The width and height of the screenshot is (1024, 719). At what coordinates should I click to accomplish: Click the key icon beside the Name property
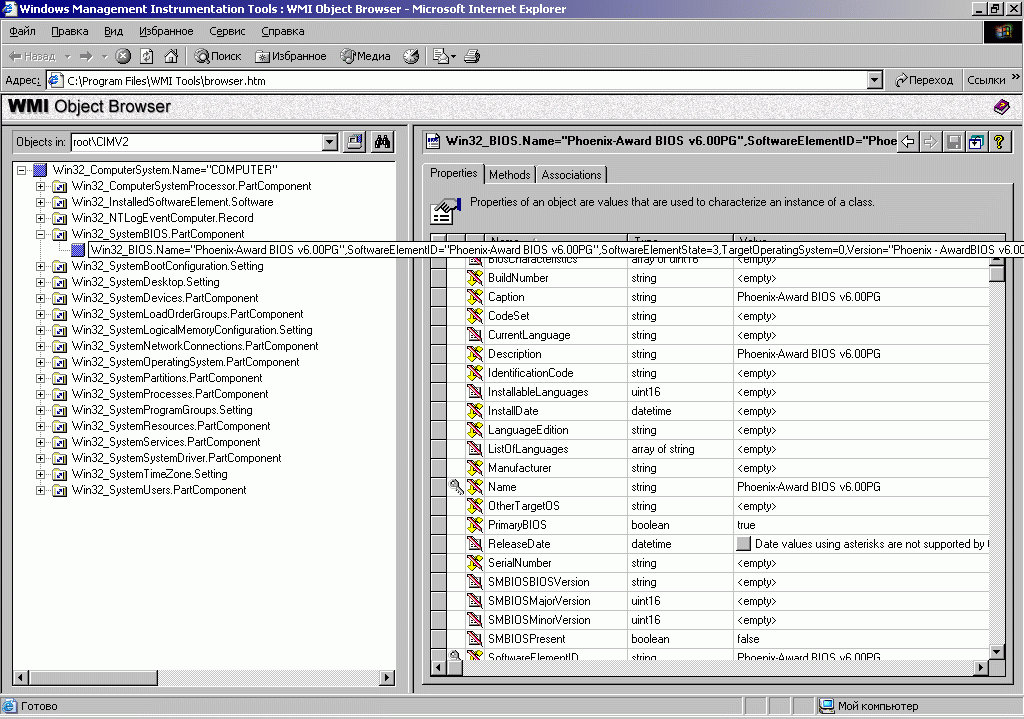coord(456,487)
